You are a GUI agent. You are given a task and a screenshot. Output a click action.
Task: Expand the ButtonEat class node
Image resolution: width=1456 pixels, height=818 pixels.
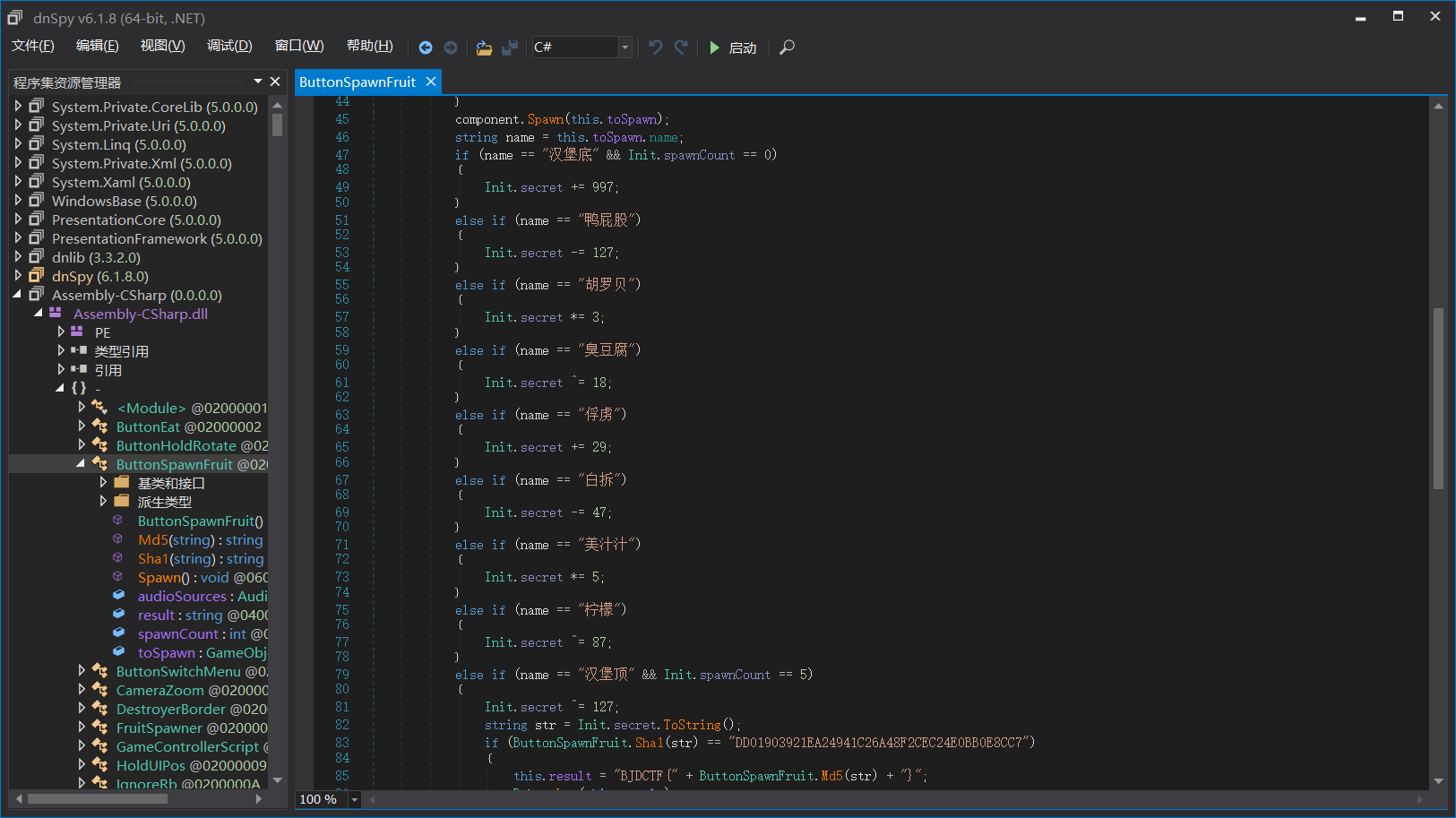pos(82,426)
